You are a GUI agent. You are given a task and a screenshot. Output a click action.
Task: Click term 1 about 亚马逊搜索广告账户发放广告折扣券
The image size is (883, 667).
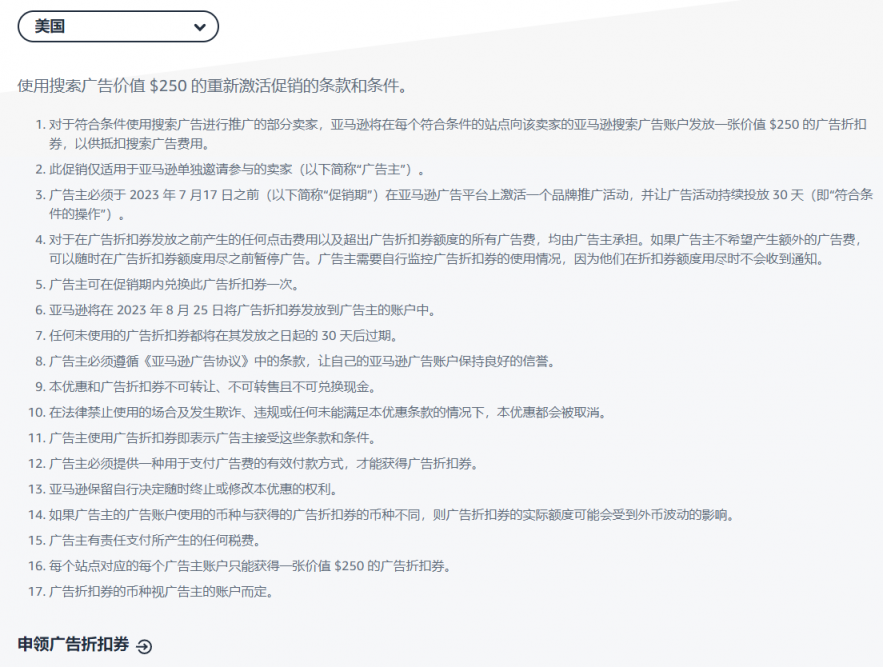click(457, 134)
